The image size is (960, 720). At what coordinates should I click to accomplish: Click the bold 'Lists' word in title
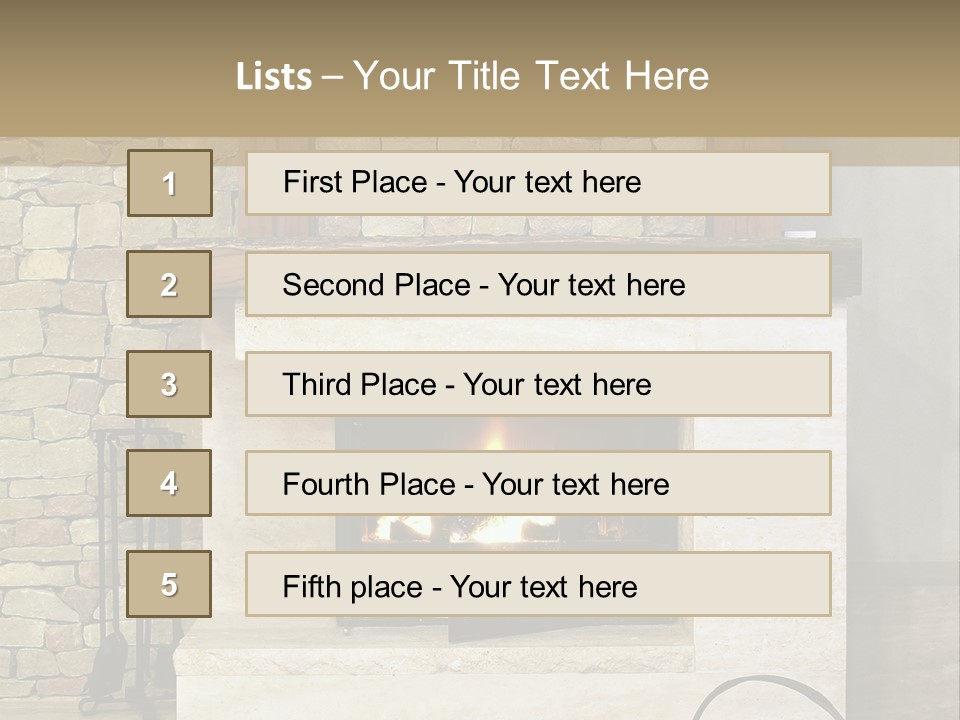pyautogui.click(x=274, y=77)
